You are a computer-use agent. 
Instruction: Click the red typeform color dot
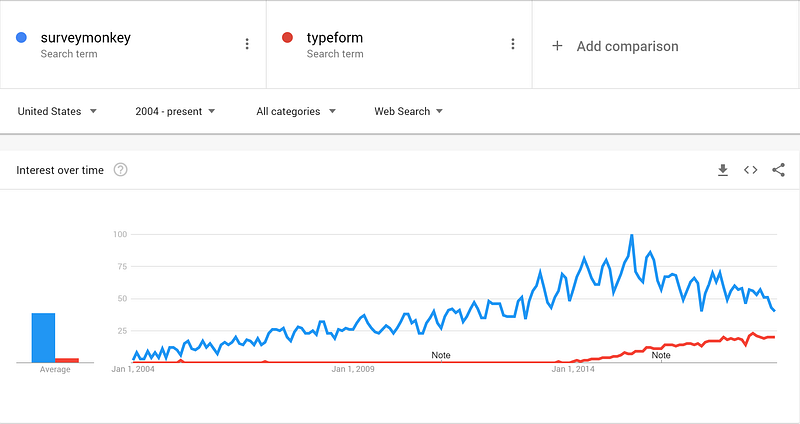click(287, 38)
